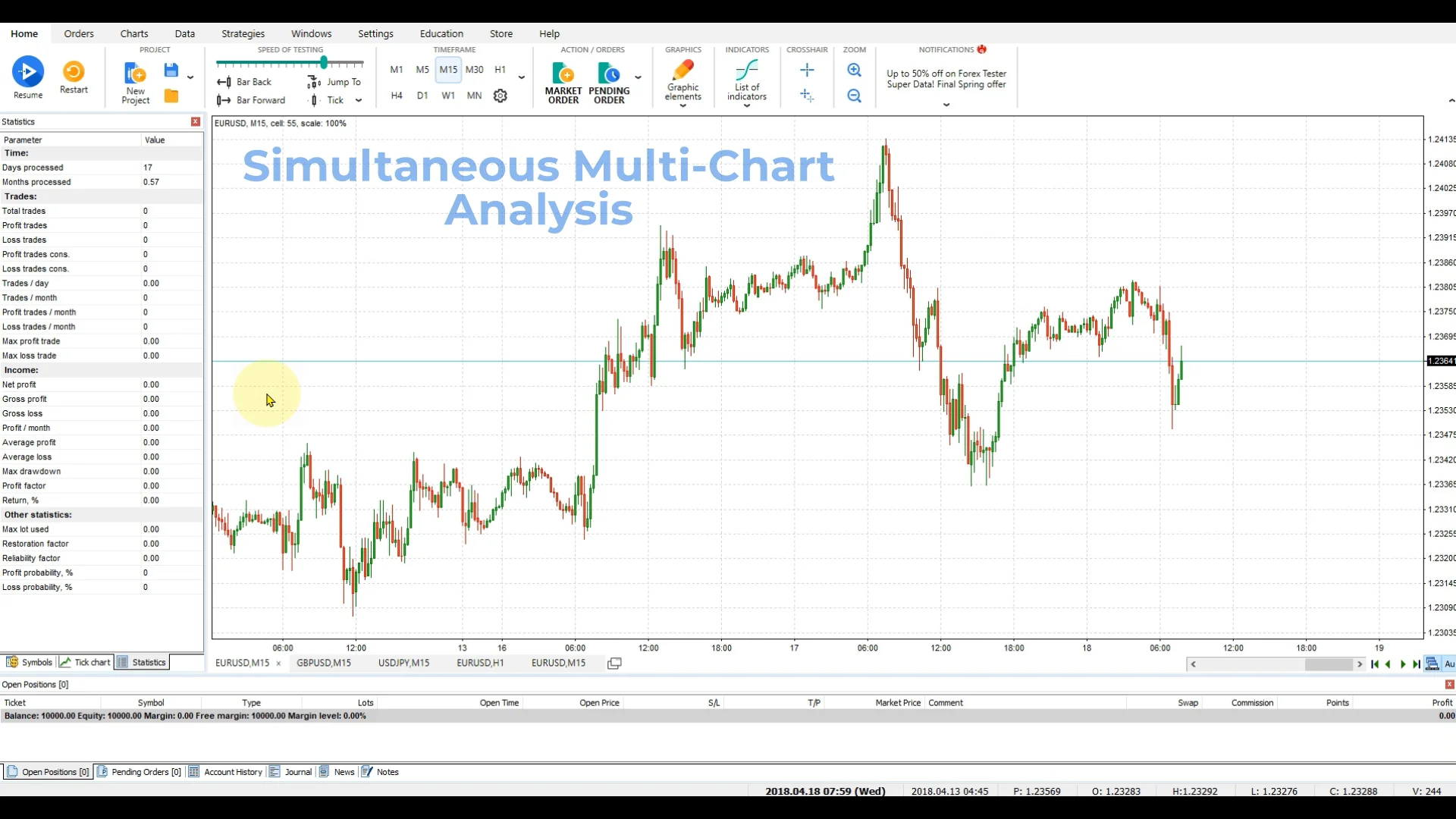Screen dimensions: 1456x819
Task: Switch to the GBPUSD,M15 chart tab
Action: click(x=324, y=662)
